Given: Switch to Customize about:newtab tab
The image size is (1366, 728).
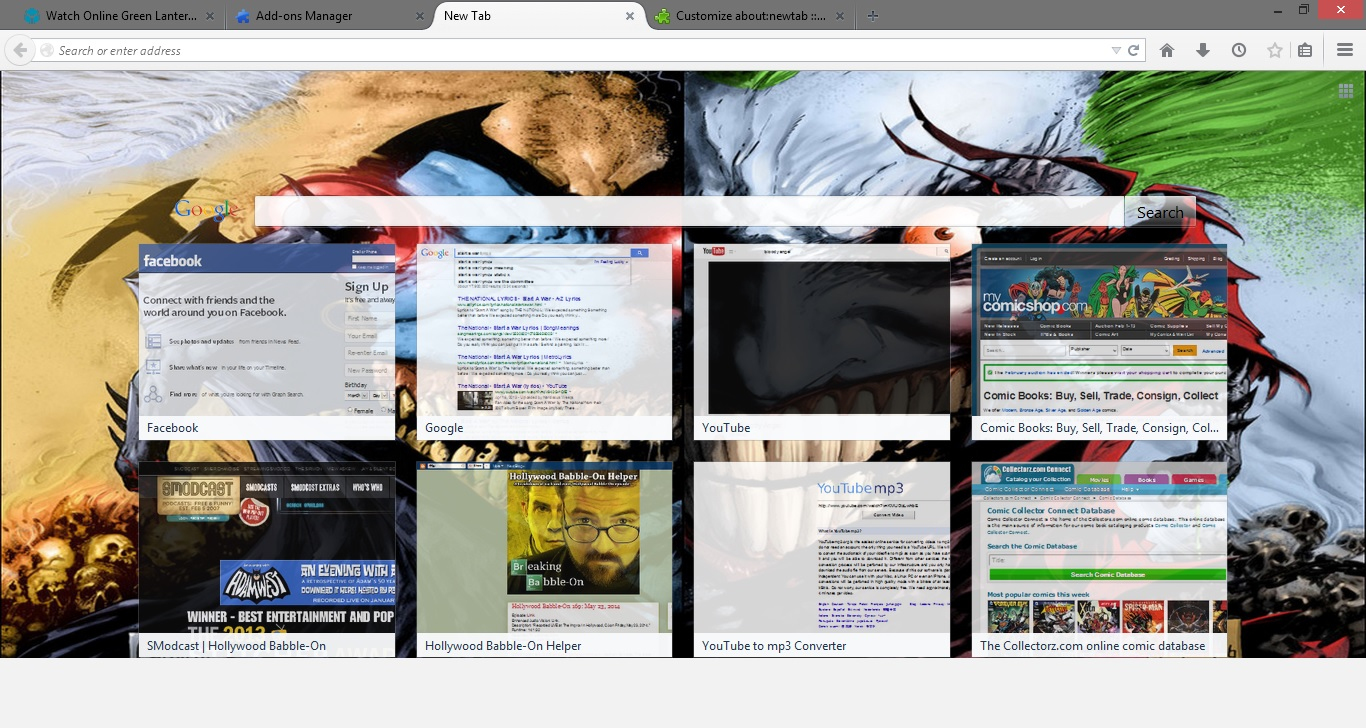Looking at the screenshot, I should pos(750,16).
